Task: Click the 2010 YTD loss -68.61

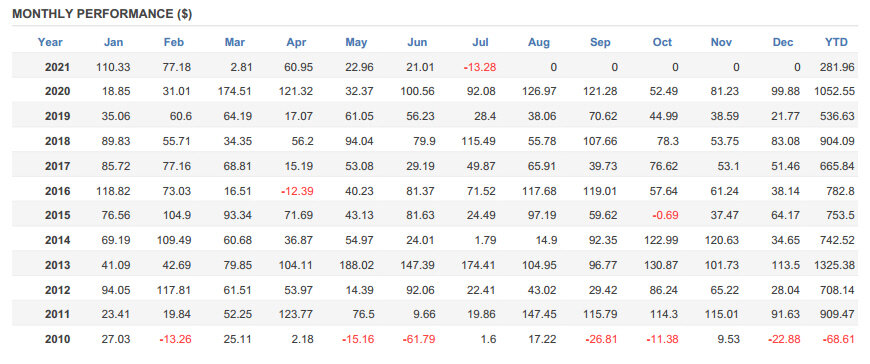Action: point(838,338)
